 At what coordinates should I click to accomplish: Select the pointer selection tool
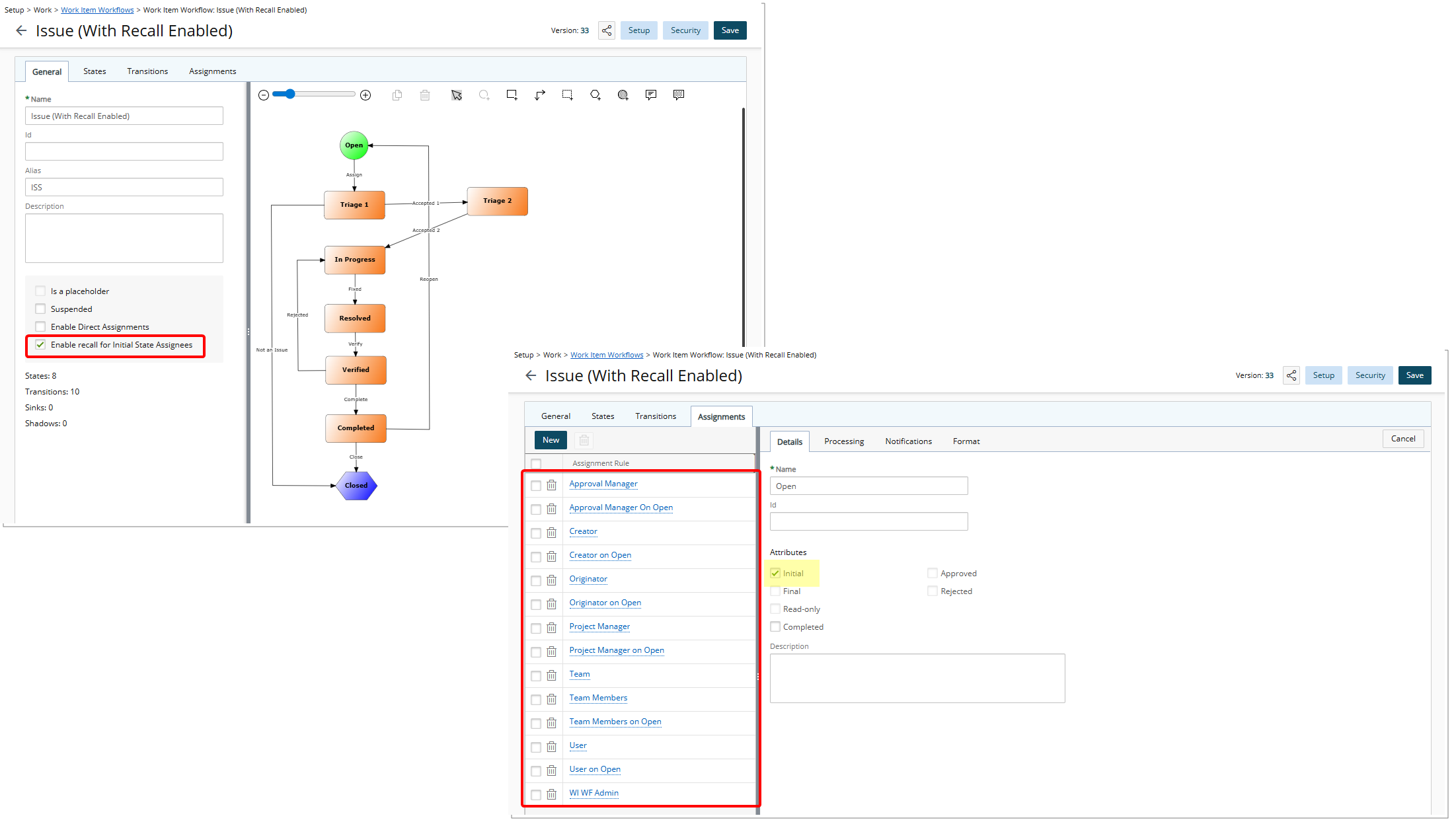click(x=456, y=95)
